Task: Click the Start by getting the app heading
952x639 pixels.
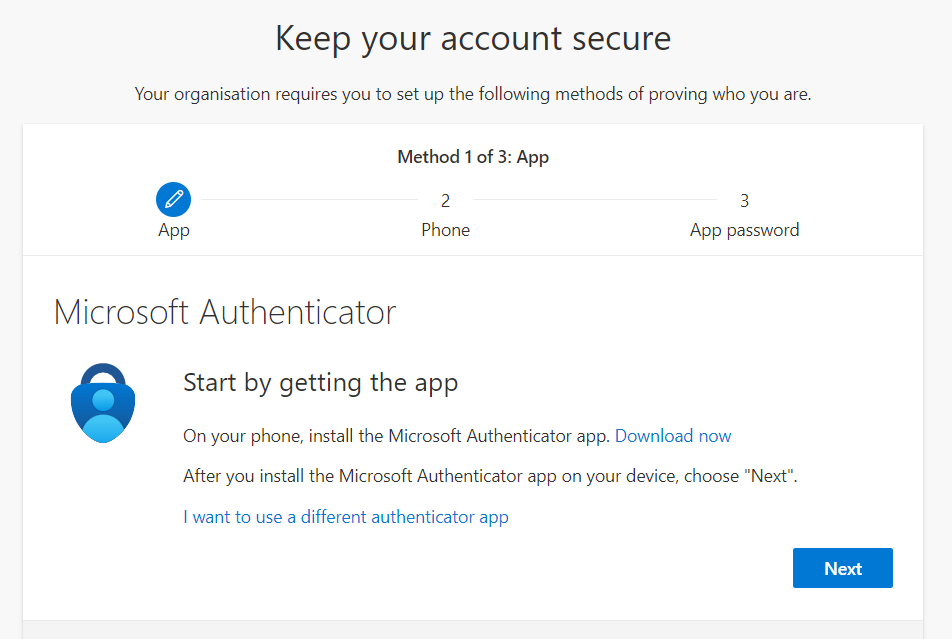Action: pos(320,382)
